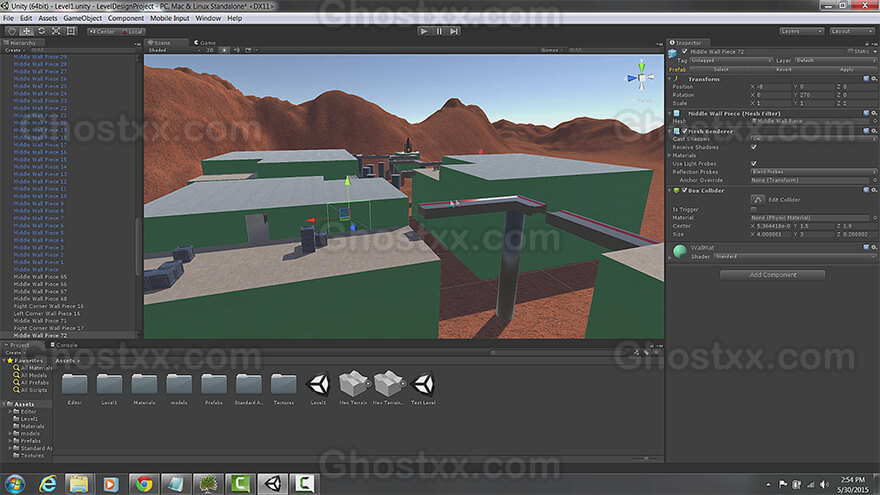Click Prefab Apply button
The height and width of the screenshot is (495, 880).
(x=846, y=70)
